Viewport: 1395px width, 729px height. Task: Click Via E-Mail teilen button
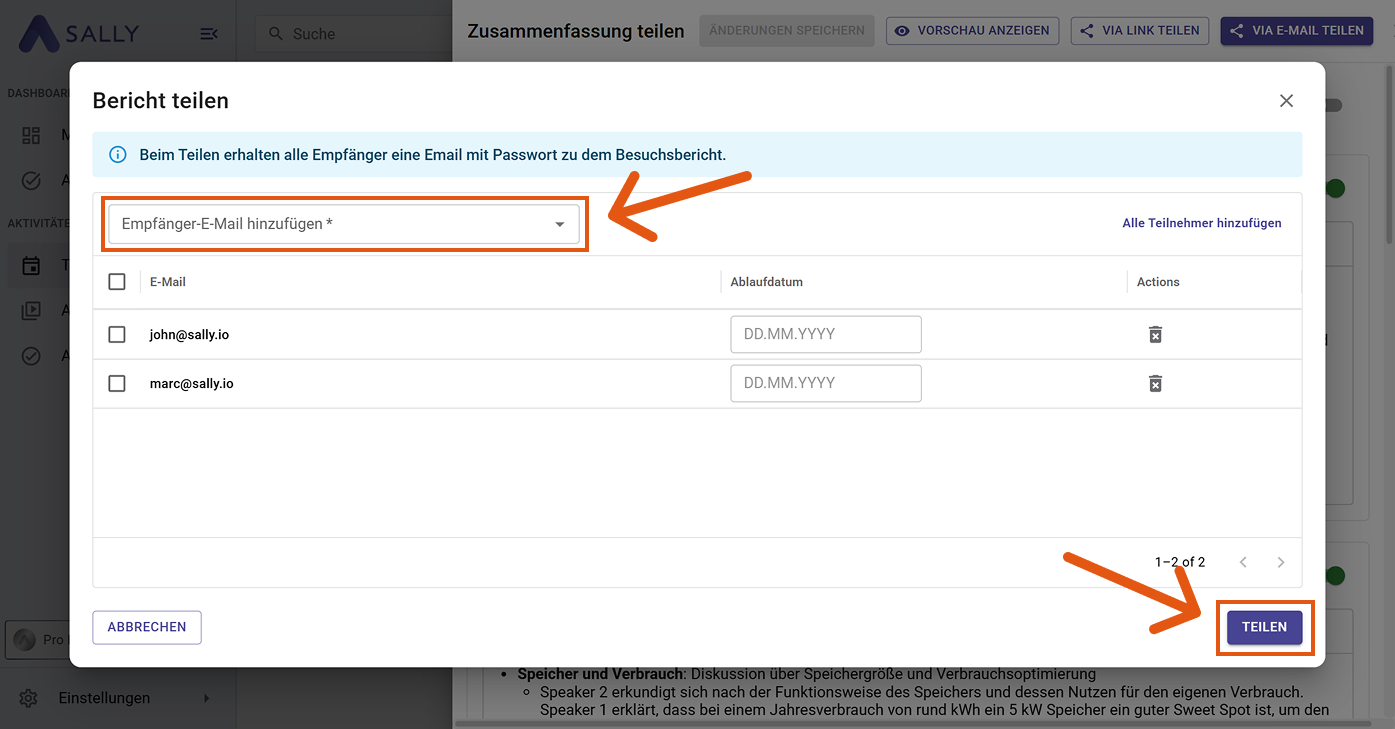coord(1297,31)
